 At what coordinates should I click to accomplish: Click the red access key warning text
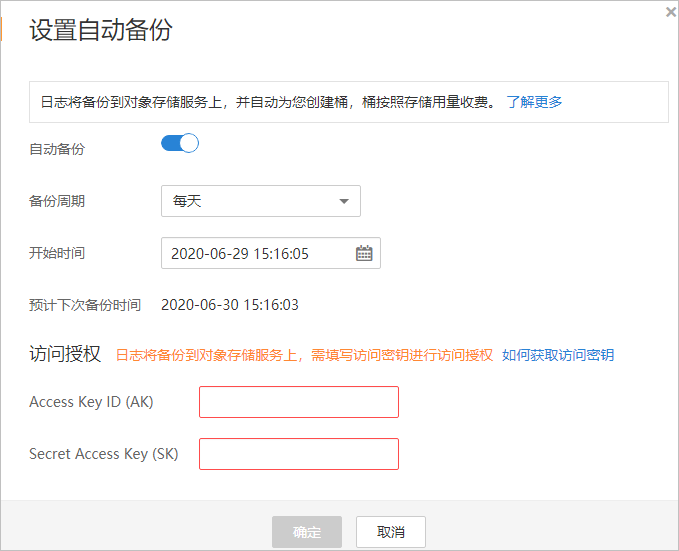[x=304, y=355]
